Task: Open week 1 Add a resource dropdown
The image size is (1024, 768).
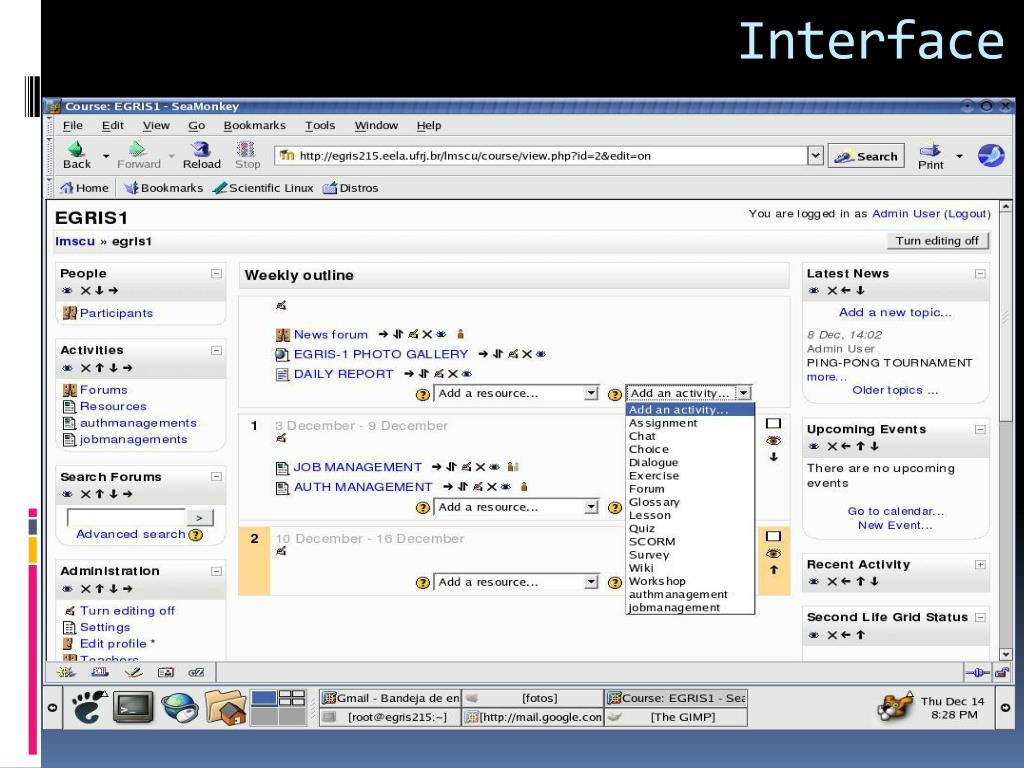Action: (x=516, y=507)
